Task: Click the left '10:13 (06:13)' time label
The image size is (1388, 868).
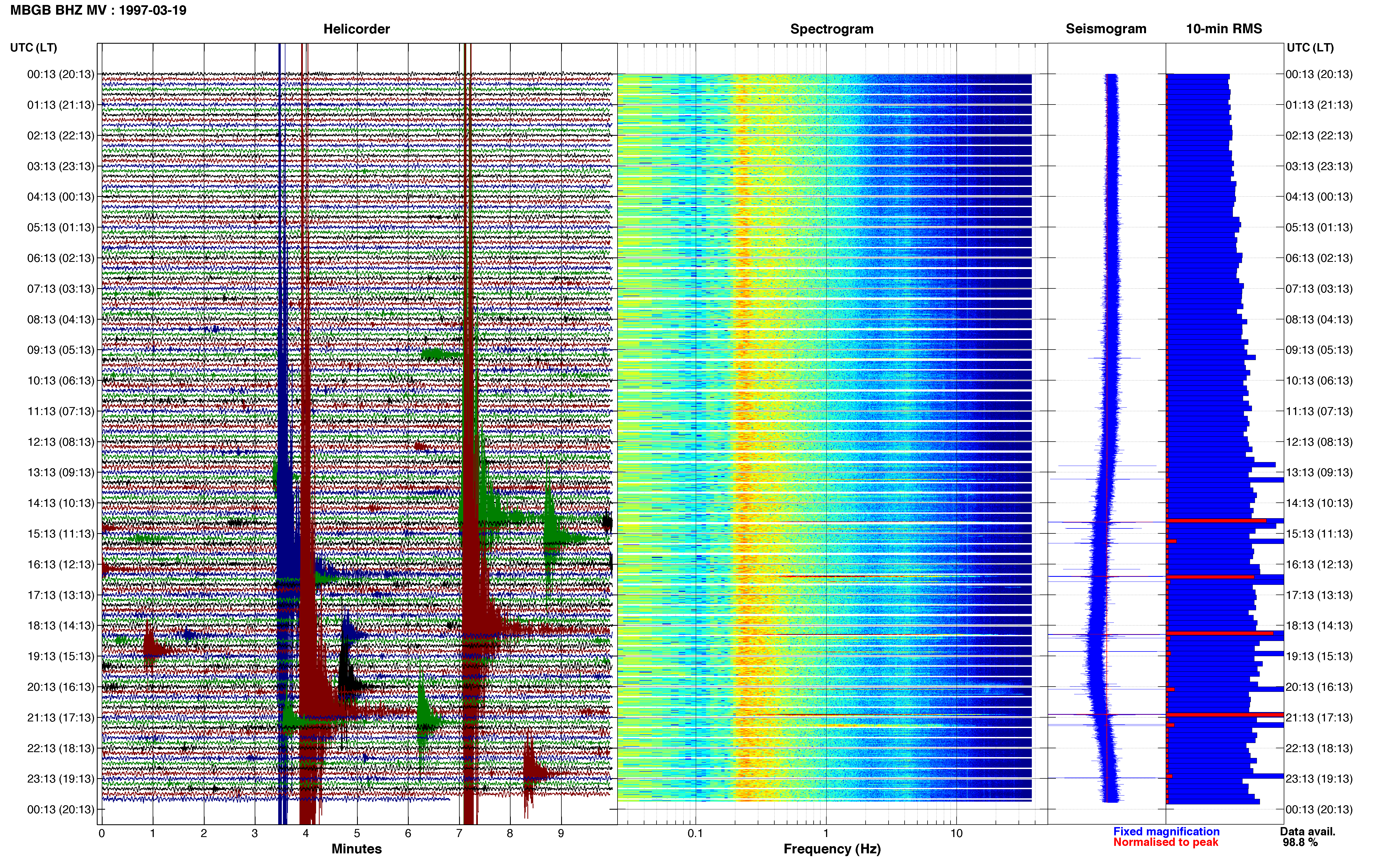Action: pos(61,380)
